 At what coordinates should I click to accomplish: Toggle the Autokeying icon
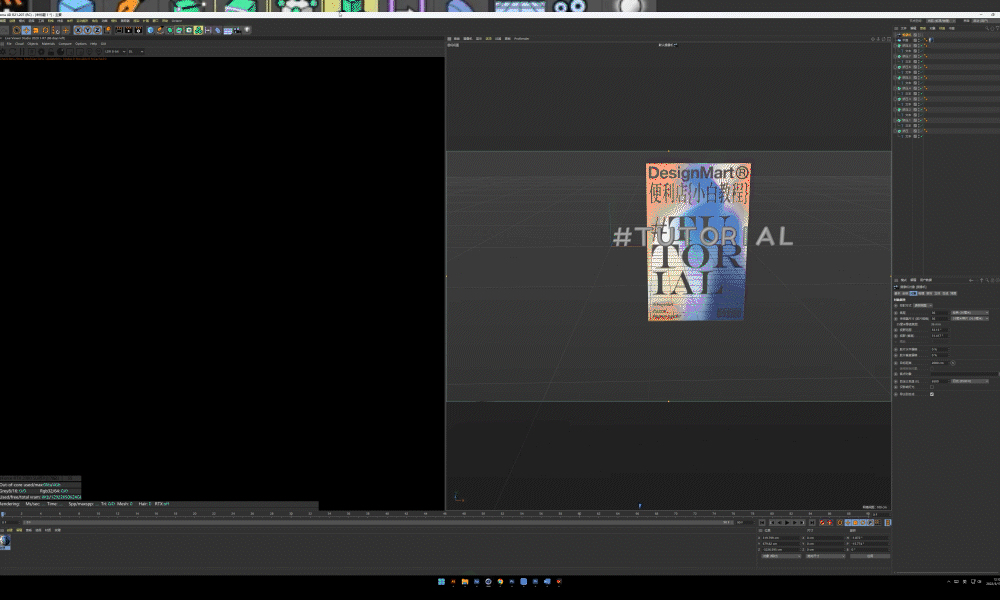pos(829,523)
